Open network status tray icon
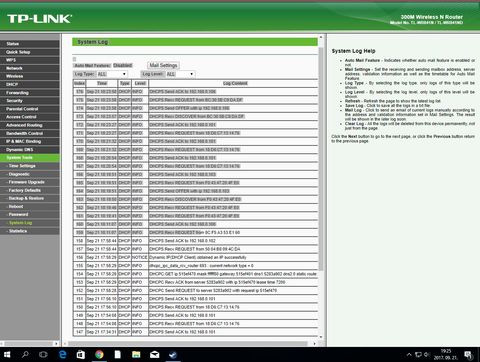The image size is (480, 362). click(x=418, y=354)
